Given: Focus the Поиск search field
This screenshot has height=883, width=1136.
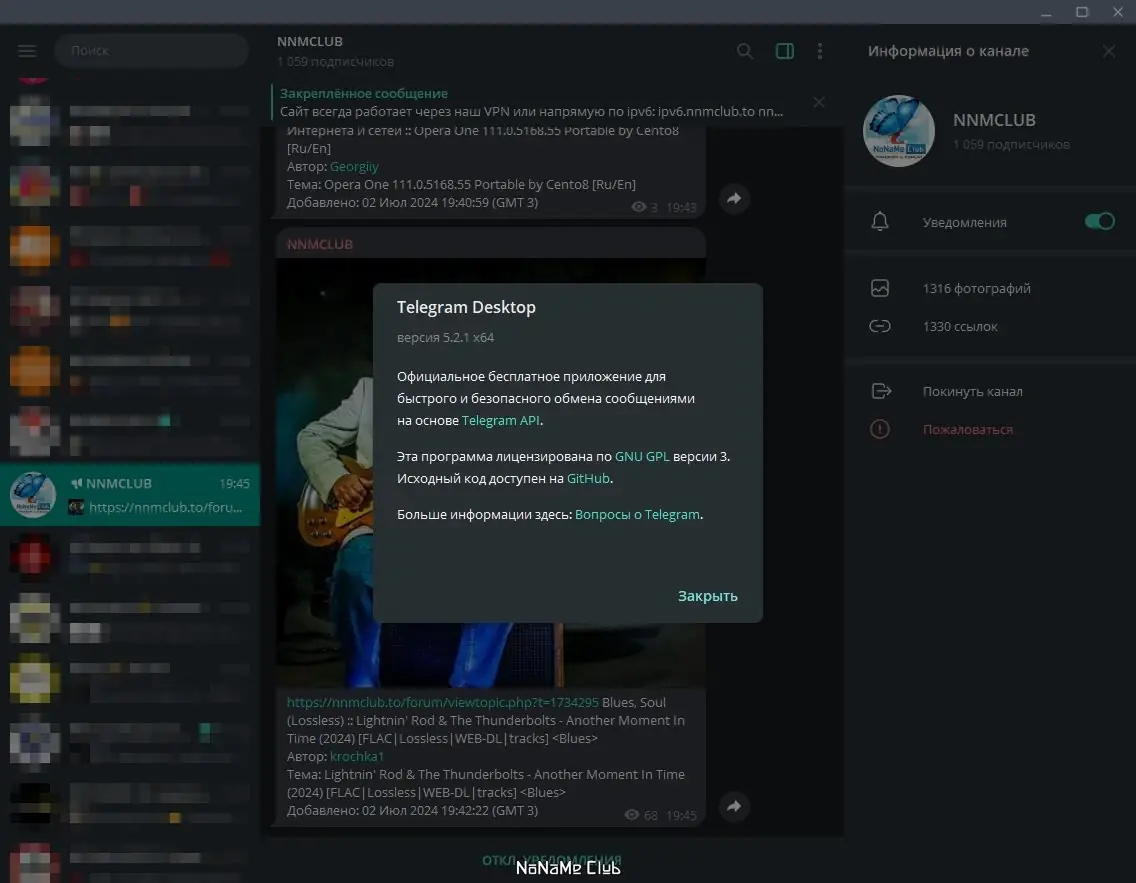Looking at the screenshot, I should [x=151, y=51].
